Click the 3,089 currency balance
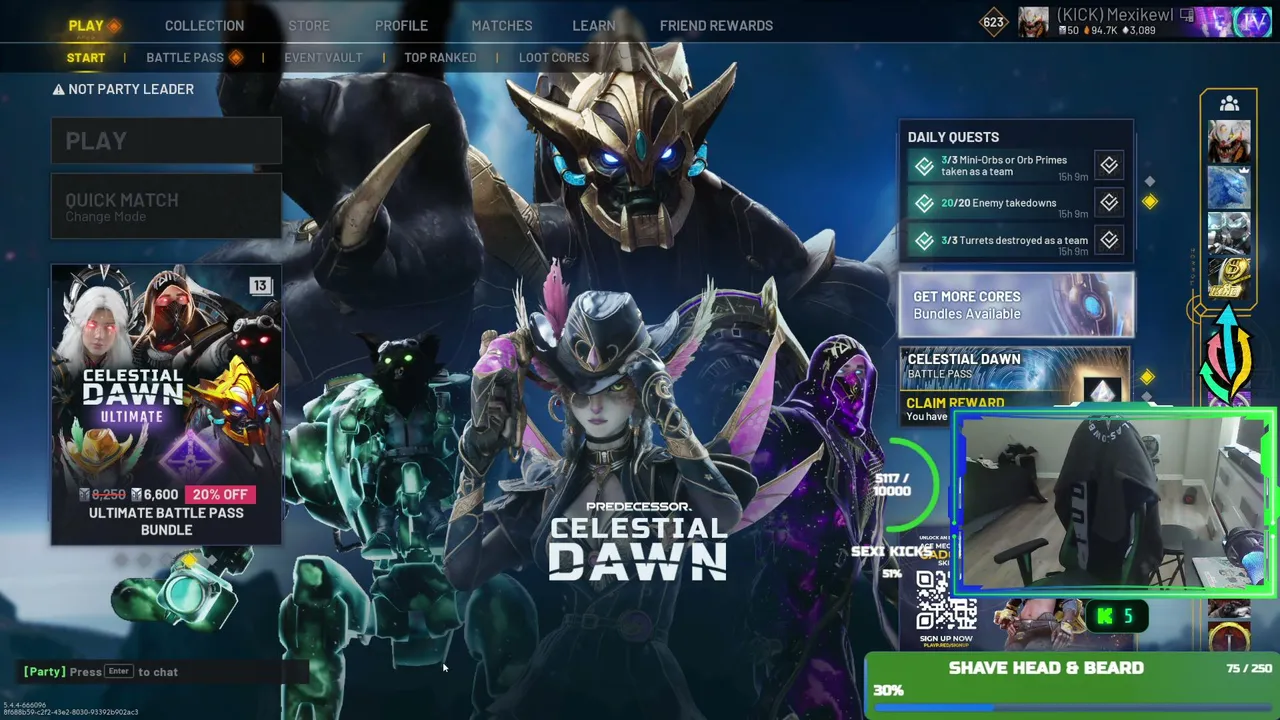1280x720 pixels. click(1139, 31)
